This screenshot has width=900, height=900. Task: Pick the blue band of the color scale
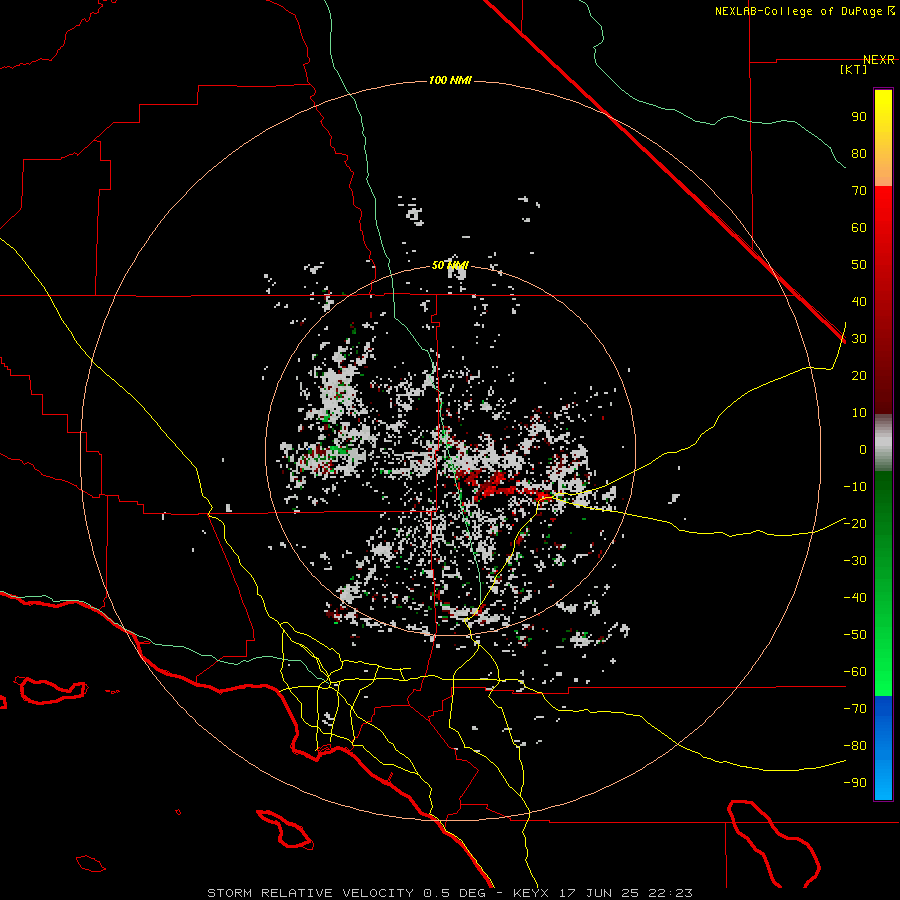(x=883, y=748)
